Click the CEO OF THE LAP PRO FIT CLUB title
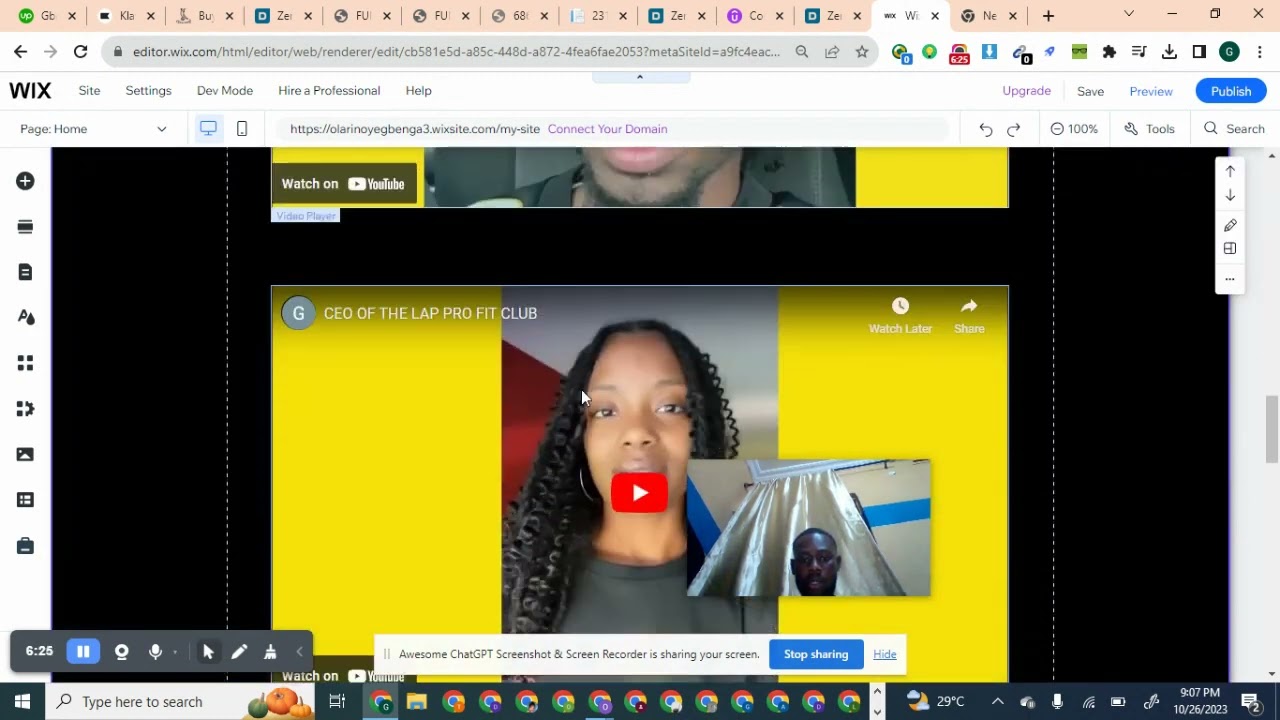The height and width of the screenshot is (720, 1280). tap(430, 313)
